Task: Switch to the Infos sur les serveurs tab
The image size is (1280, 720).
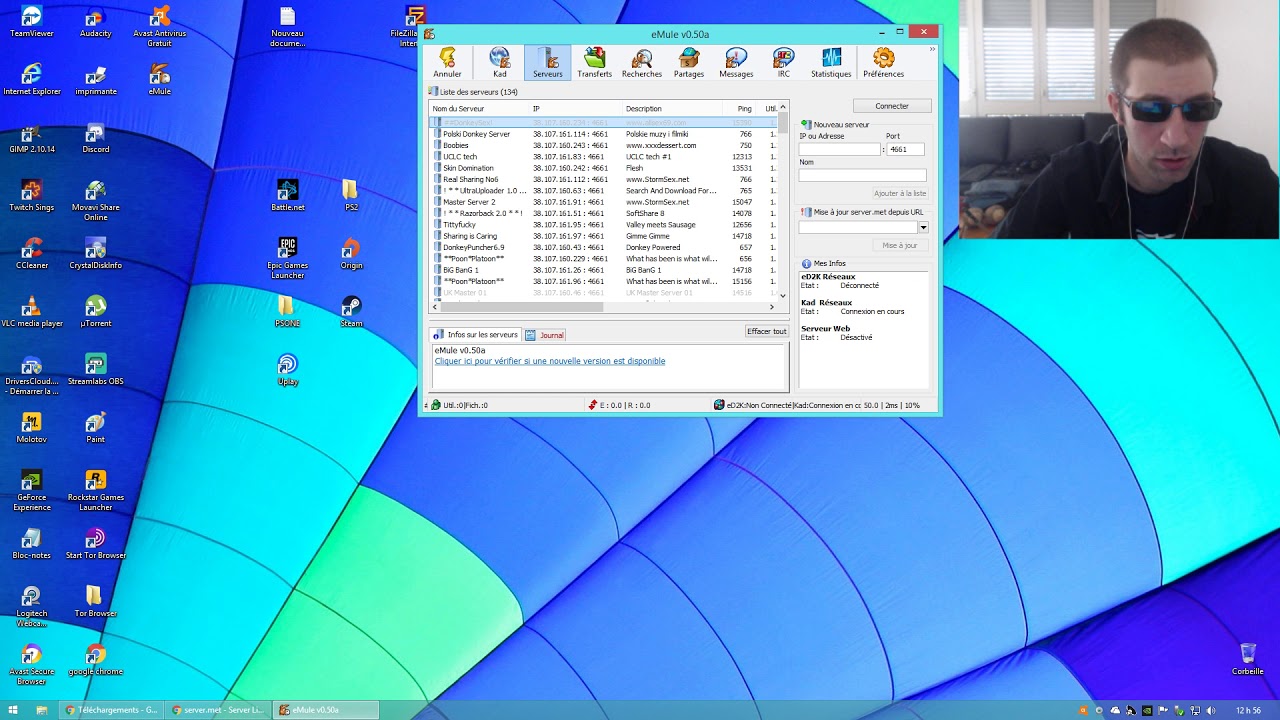Action: tap(476, 335)
